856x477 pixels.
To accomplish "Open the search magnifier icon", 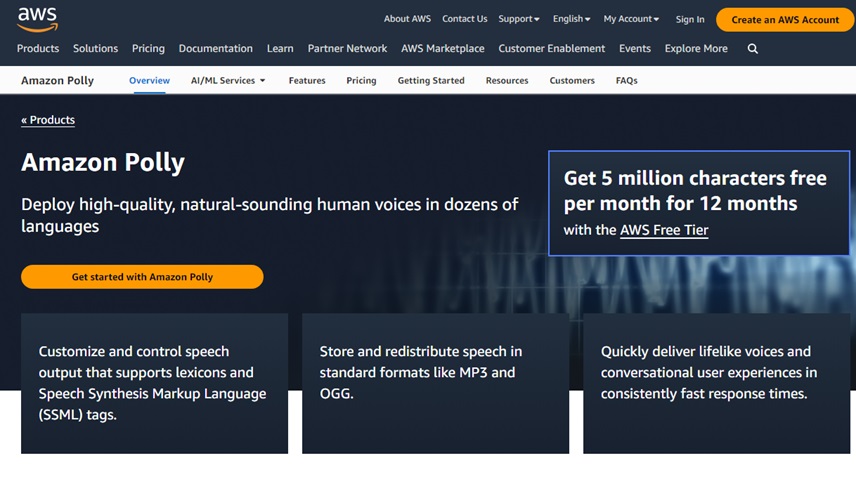I will tap(752, 49).
